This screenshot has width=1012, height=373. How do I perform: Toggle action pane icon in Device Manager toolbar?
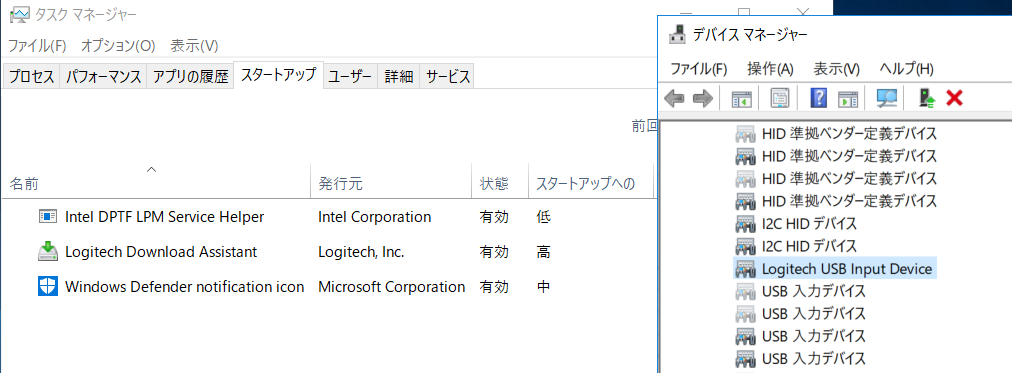point(847,98)
